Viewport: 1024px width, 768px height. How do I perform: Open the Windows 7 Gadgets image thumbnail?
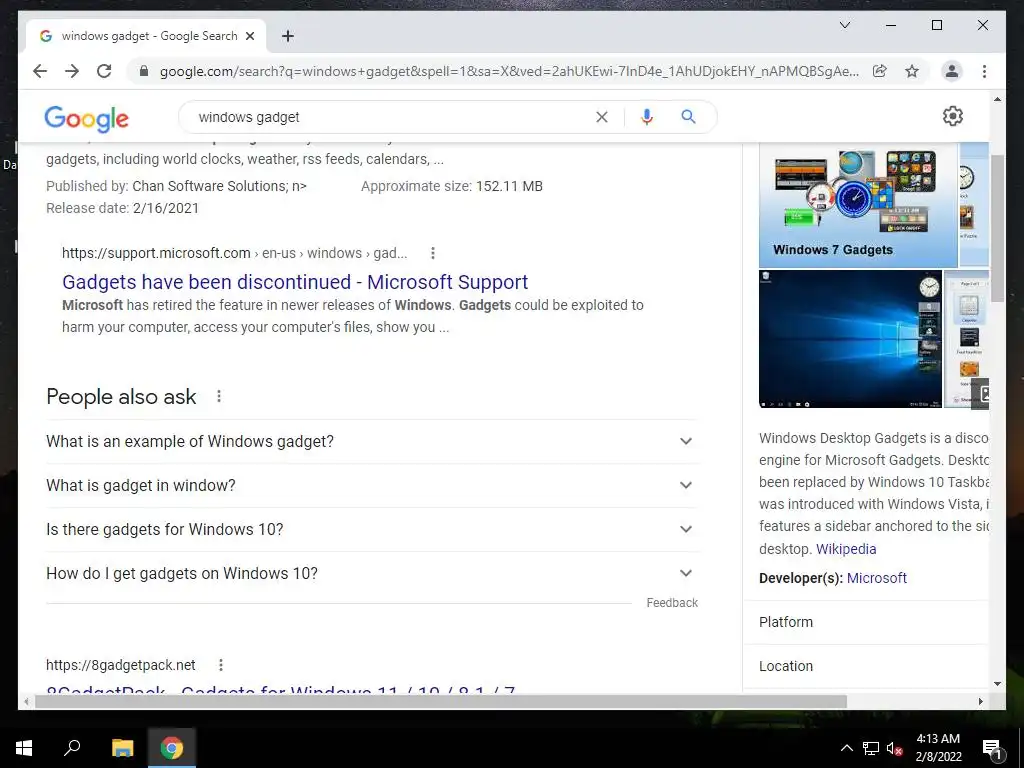(x=858, y=205)
